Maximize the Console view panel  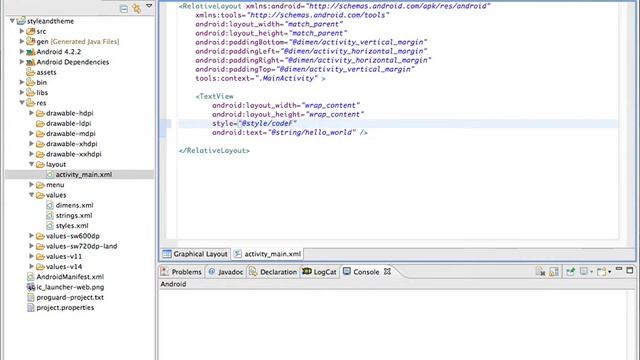(630, 270)
